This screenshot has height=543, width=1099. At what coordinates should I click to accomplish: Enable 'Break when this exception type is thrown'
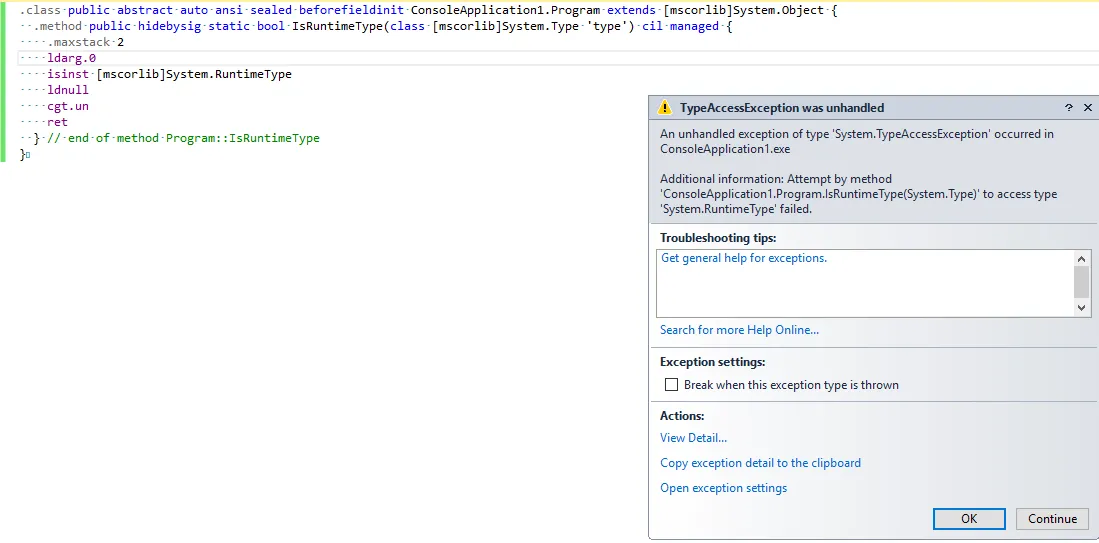coord(672,385)
